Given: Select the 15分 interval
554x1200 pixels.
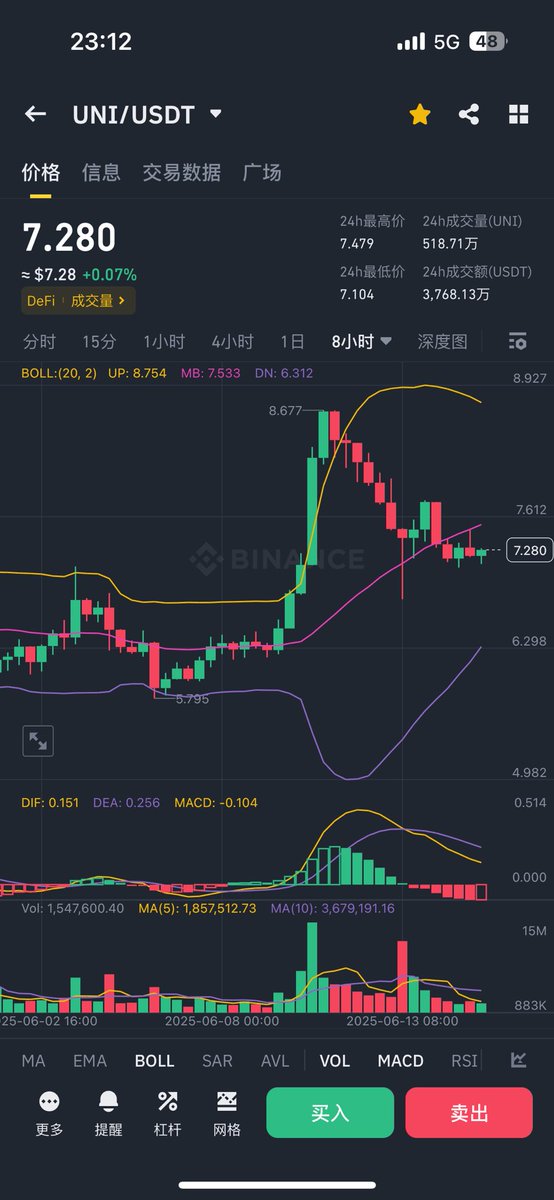Looking at the screenshot, I should [99, 342].
